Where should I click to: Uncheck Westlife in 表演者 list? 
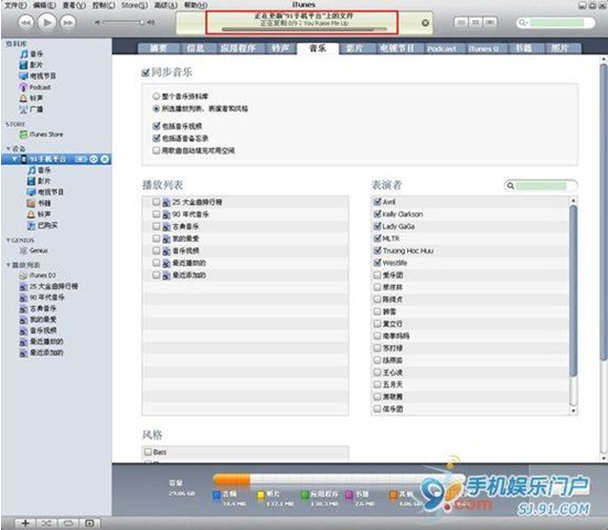pos(377,262)
